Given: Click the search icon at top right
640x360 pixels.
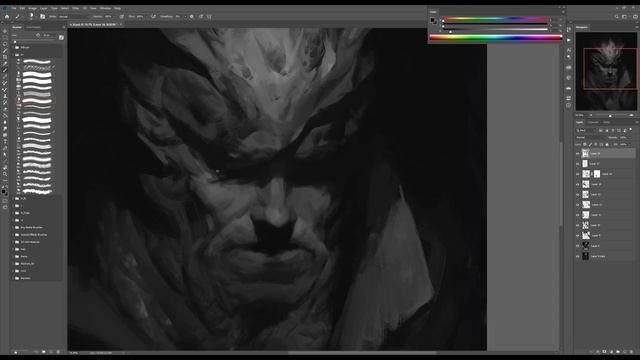Looking at the screenshot, I should point(617,17).
